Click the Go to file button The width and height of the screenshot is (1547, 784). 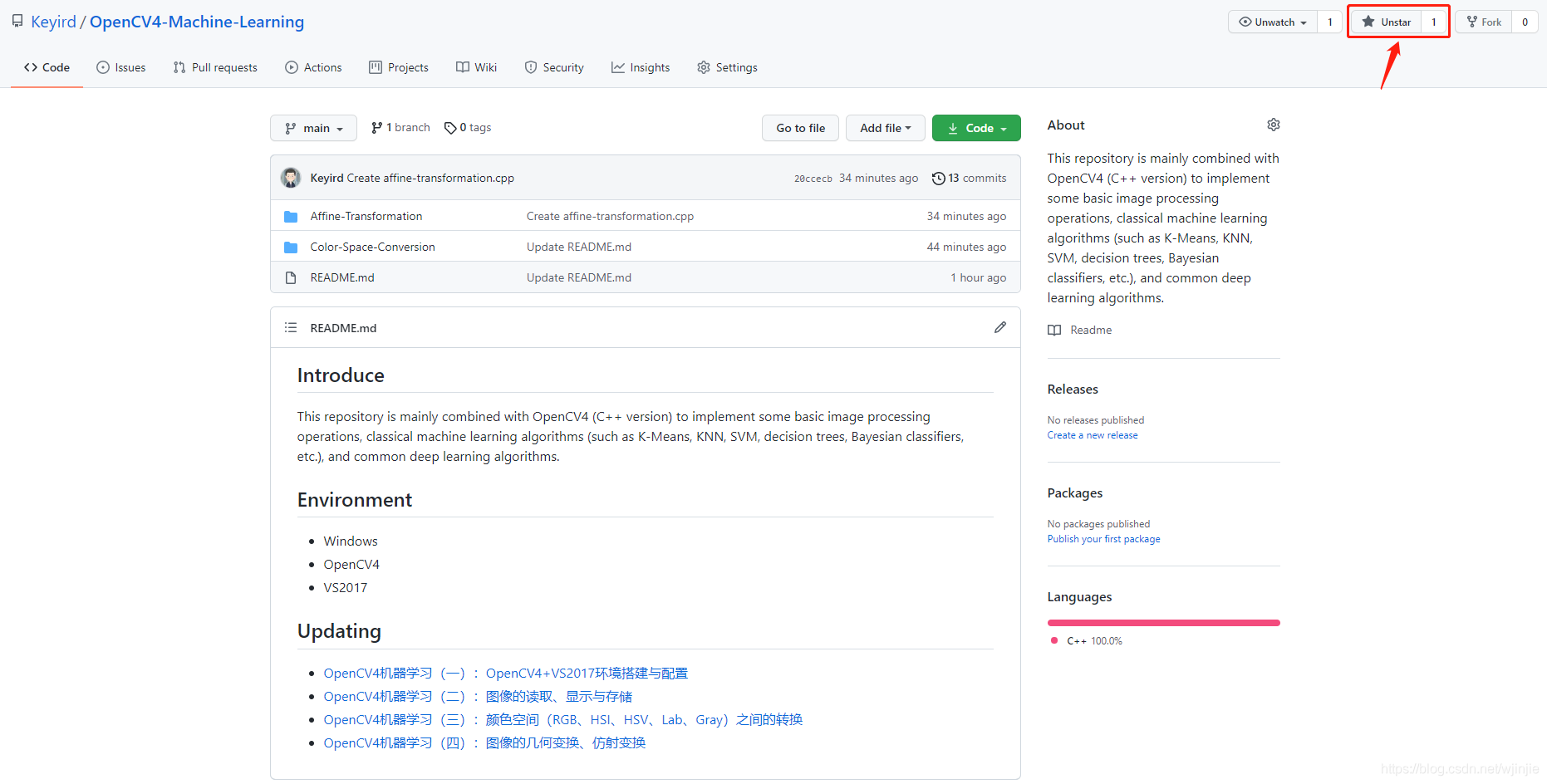coord(800,128)
